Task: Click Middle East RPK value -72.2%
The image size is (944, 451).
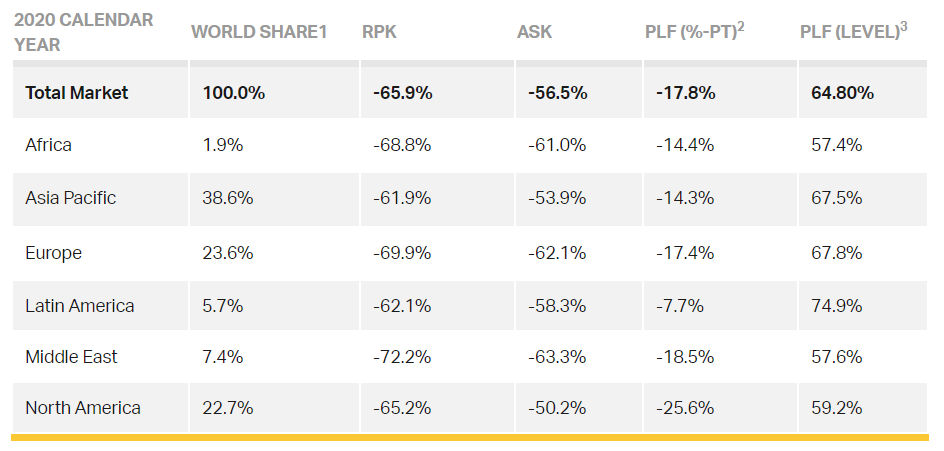Action: pos(402,357)
